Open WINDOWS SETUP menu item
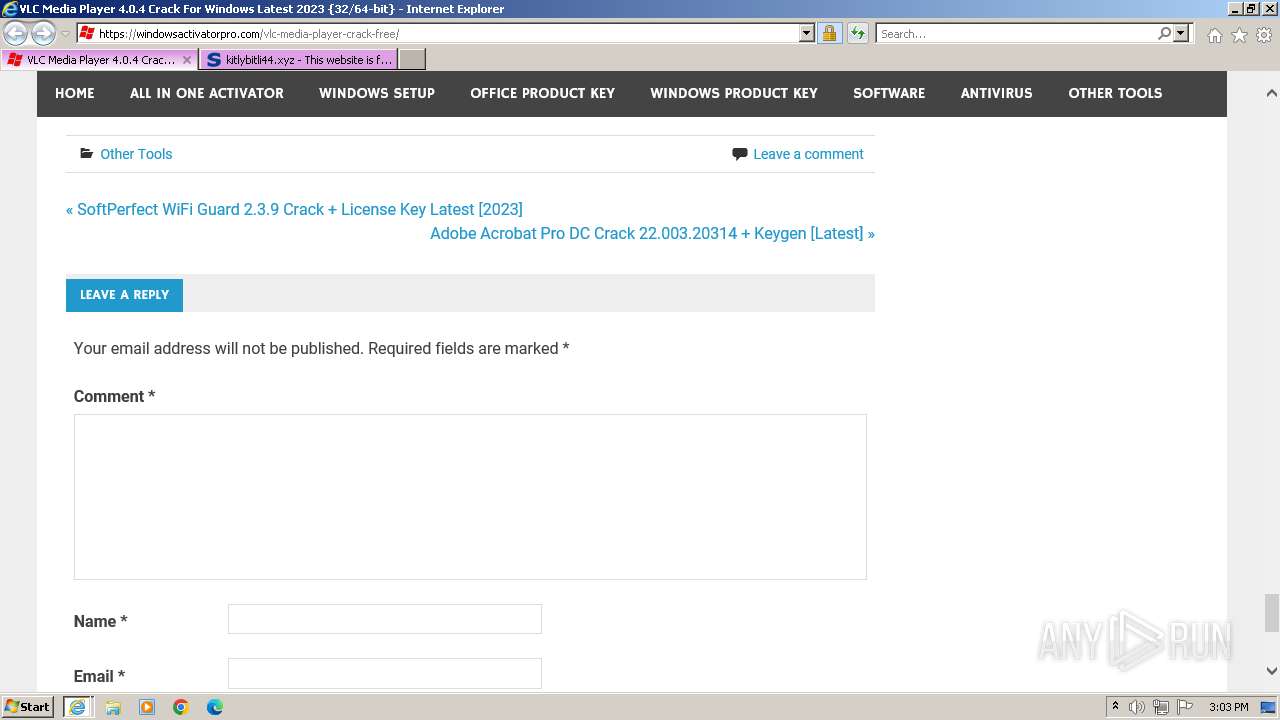 pyautogui.click(x=377, y=93)
